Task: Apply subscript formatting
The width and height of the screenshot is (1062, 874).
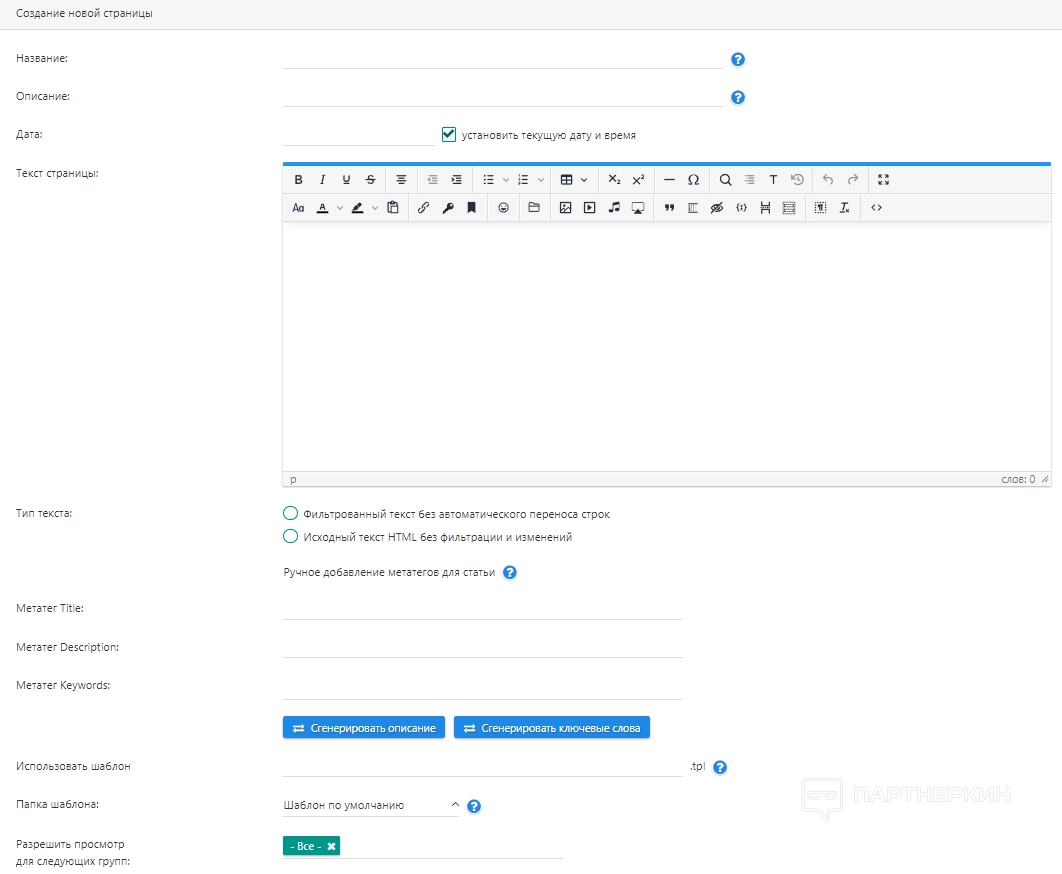Action: [614, 180]
